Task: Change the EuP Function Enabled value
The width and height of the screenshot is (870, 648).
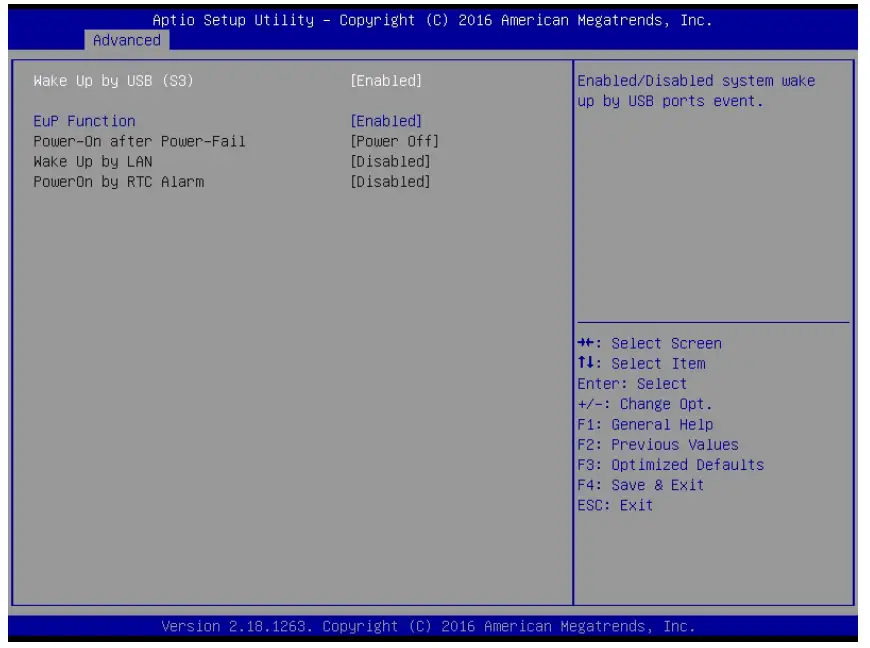Action: tap(386, 121)
